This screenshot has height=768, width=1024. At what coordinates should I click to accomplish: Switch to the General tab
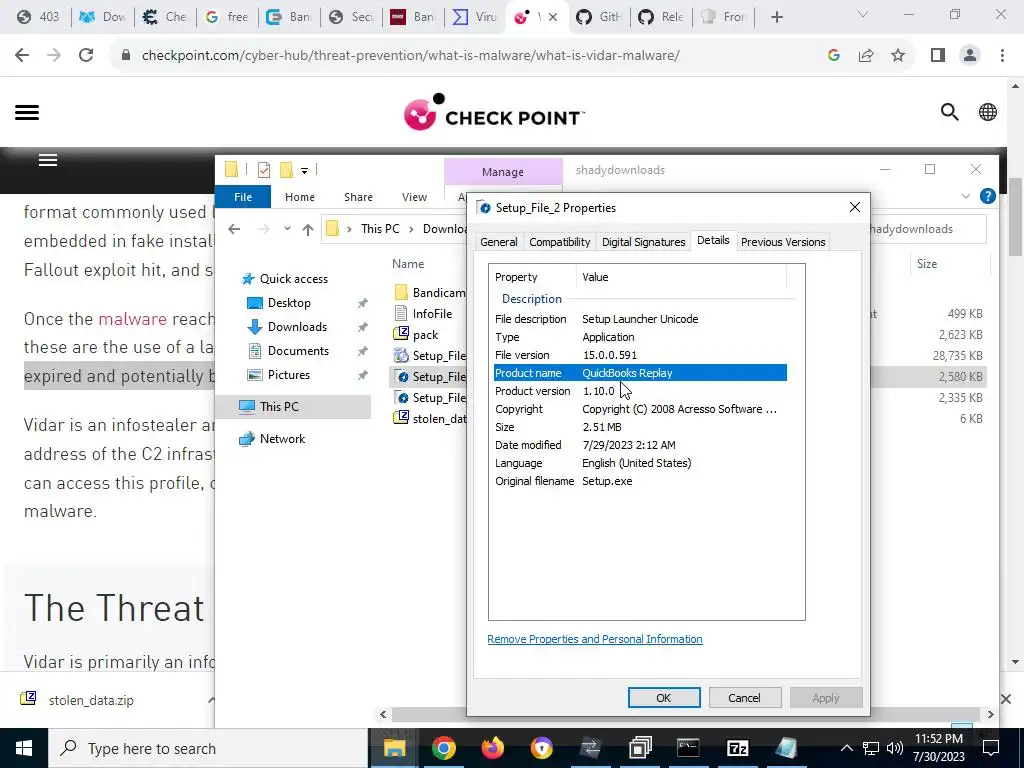(x=499, y=242)
